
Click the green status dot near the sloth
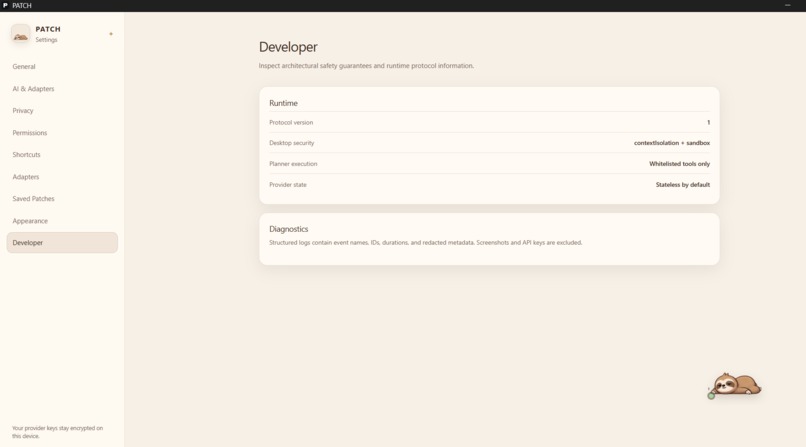pos(711,396)
